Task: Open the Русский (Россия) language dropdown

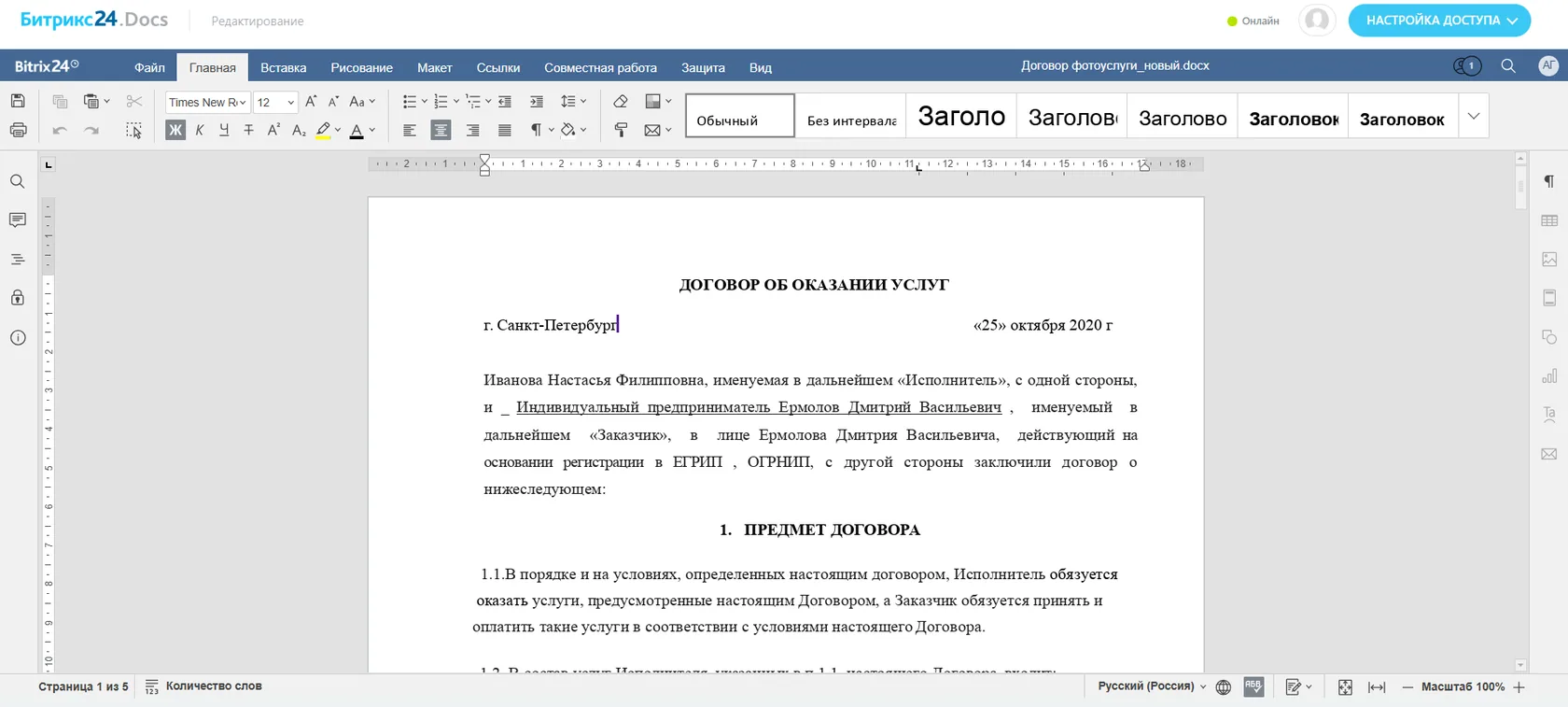Action: coord(1152,686)
